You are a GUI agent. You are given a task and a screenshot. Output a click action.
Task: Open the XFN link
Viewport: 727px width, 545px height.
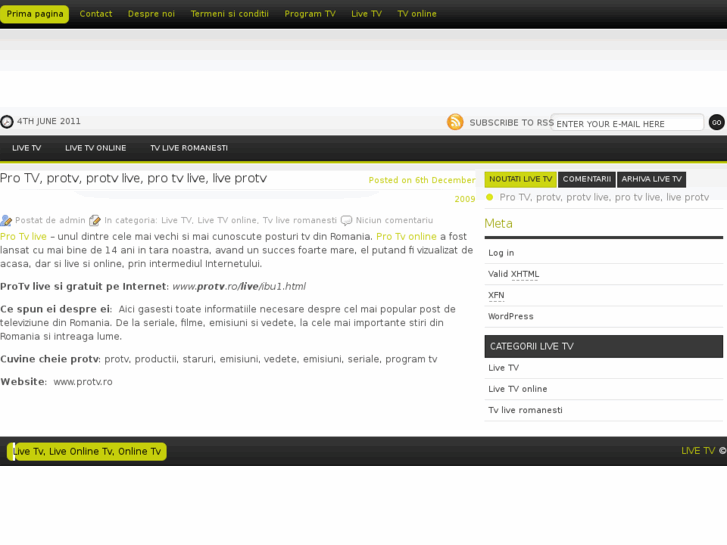(x=496, y=295)
